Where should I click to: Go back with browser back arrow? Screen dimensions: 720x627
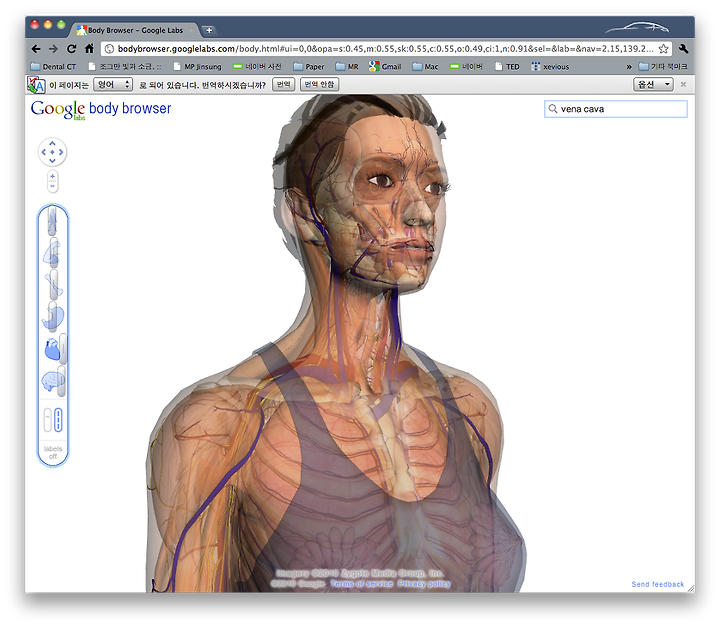coord(36,49)
